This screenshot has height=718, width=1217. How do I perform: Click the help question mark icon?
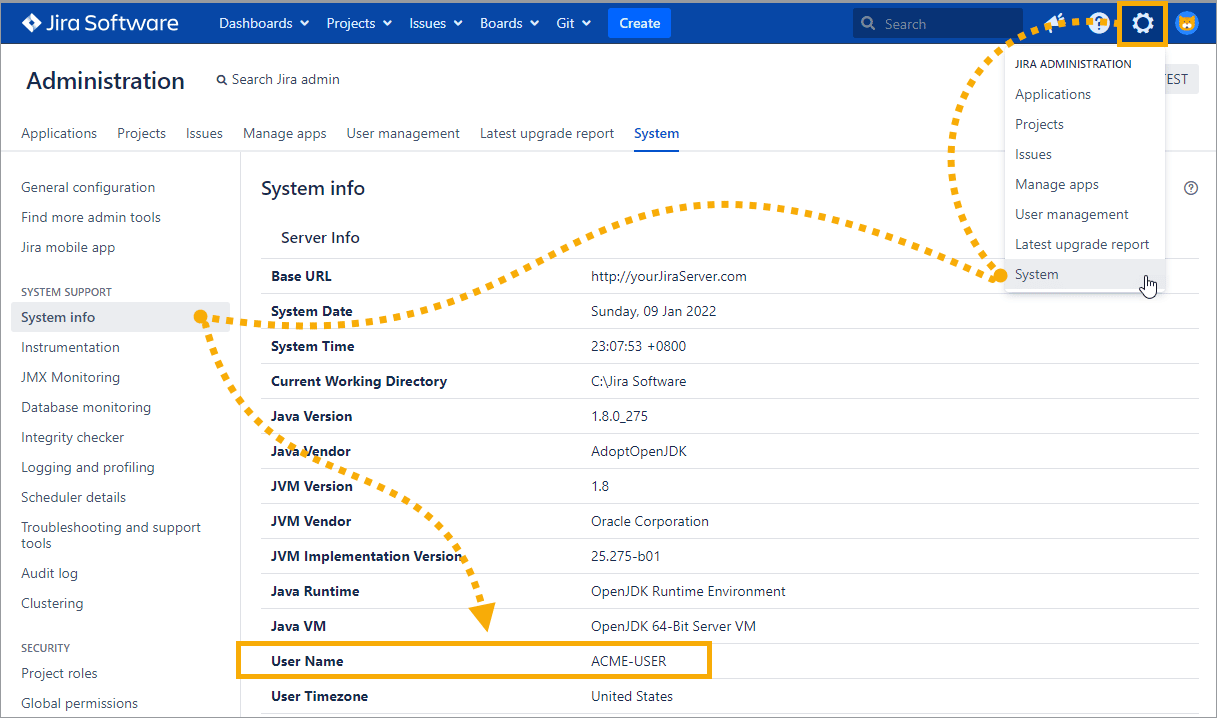[1098, 23]
